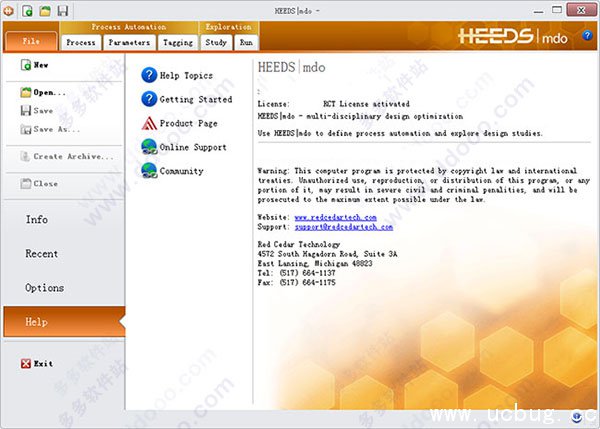Open the Community link

[x=182, y=171]
